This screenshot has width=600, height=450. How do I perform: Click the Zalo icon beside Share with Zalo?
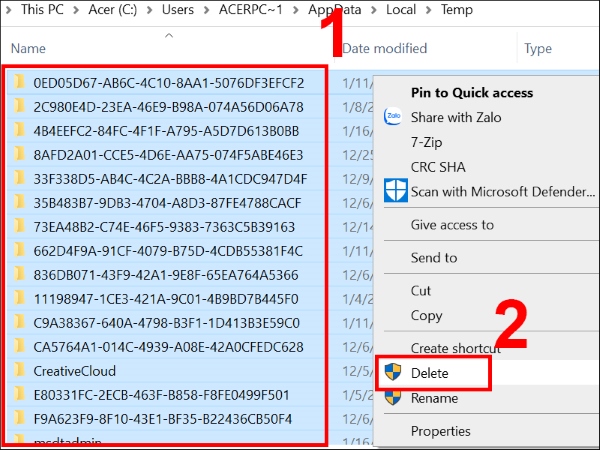click(393, 116)
